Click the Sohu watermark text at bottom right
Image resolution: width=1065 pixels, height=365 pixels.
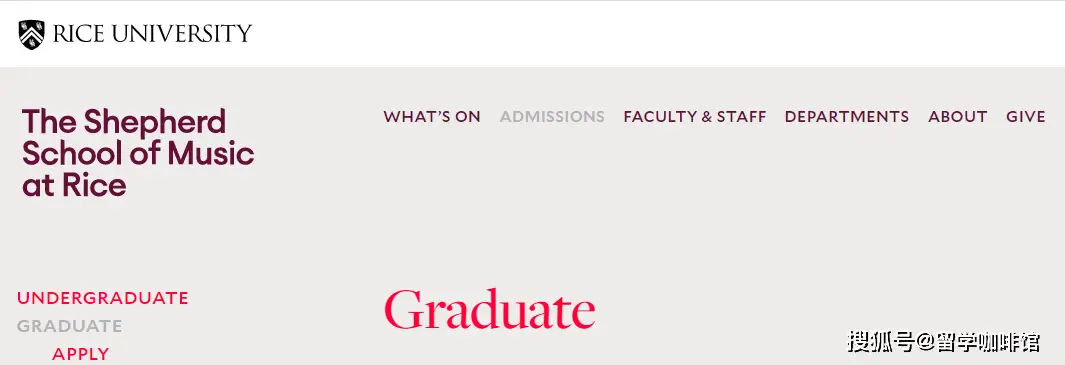pyautogui.click(x=943, y=342)
